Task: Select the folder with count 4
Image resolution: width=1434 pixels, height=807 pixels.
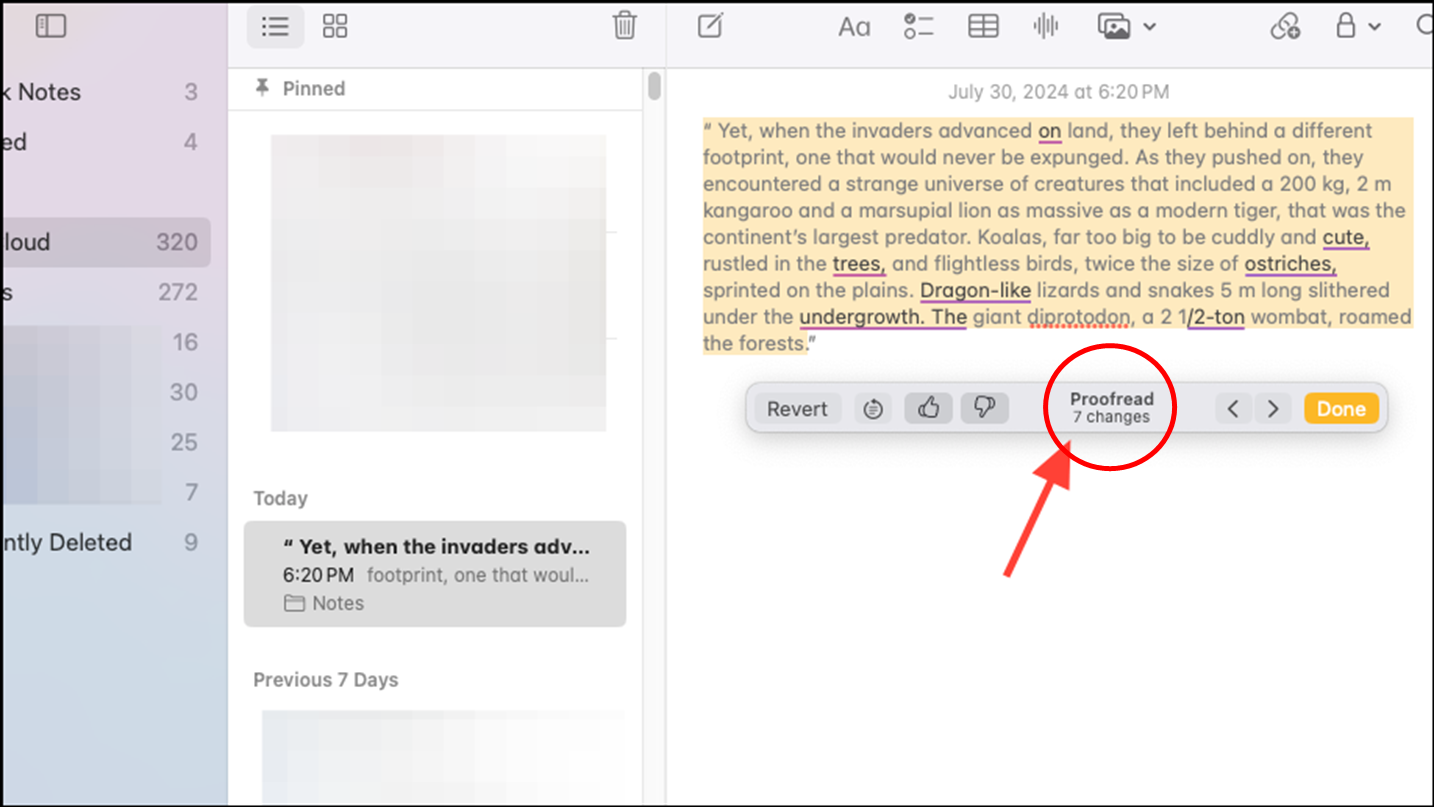Action: point(105,142)
